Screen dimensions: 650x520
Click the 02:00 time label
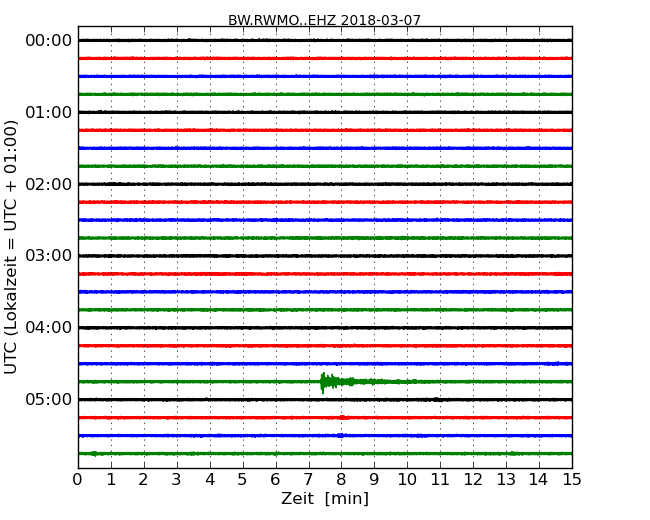(49, 184)
